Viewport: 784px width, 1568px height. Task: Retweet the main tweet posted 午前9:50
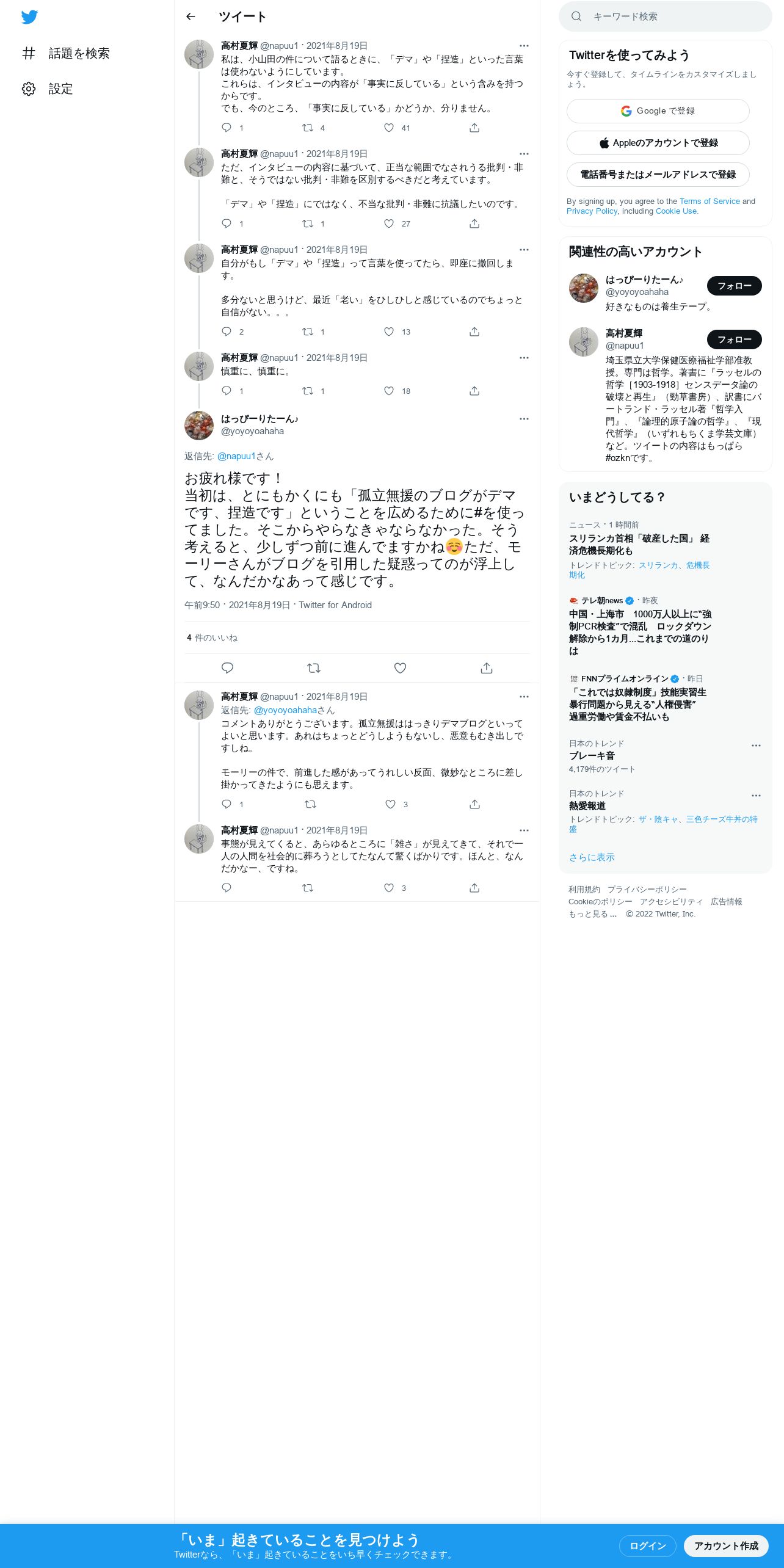tap(314, 668)
